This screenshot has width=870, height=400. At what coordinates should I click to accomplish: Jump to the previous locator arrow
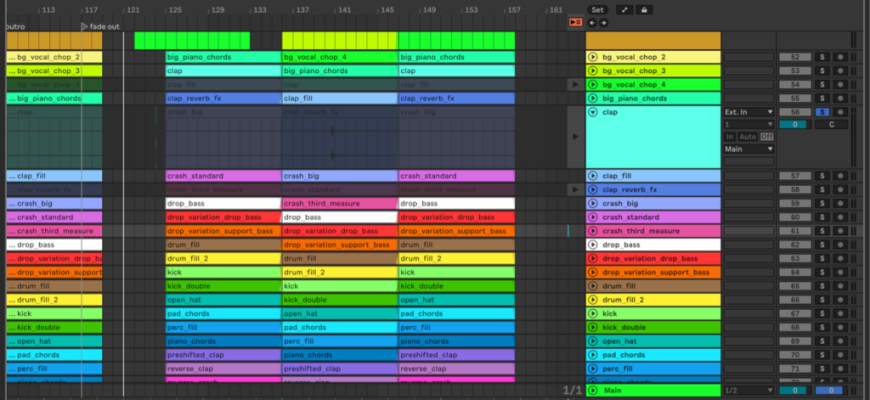click(591, 22)
